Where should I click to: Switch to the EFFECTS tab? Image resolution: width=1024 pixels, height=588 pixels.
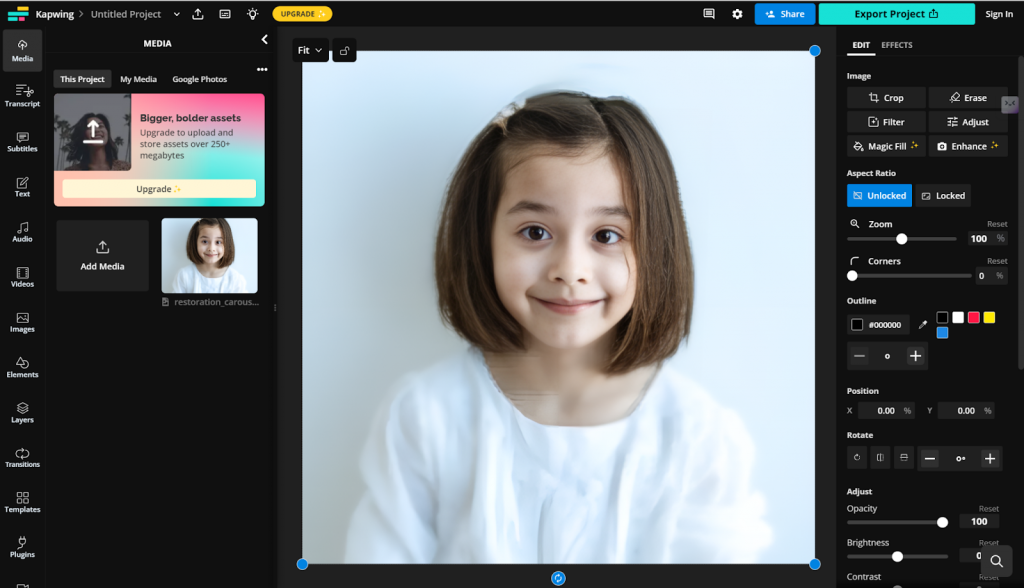coord(897,45)
